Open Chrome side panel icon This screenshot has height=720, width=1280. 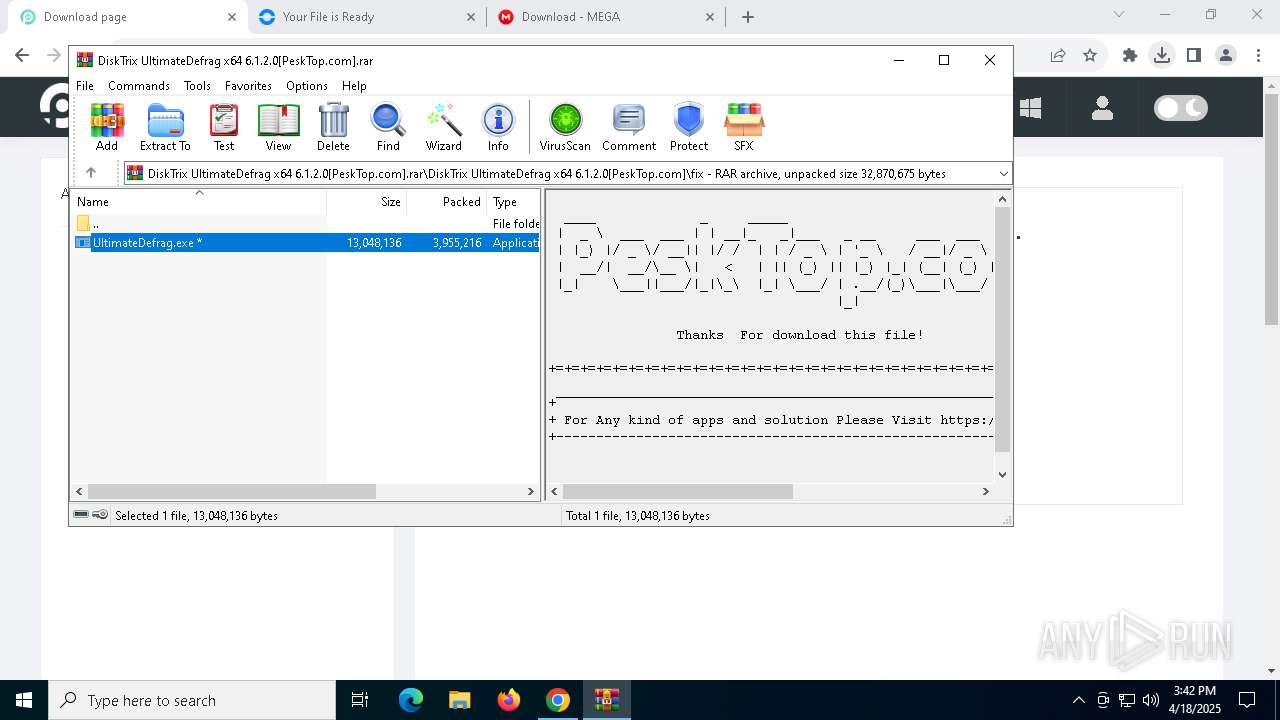pyautogui.click(x=1194, y=56)
